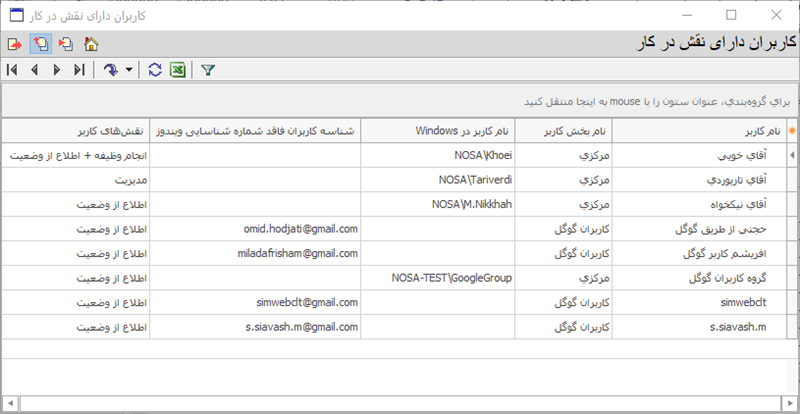Open the filter funnel tool
The height and width of the screenshot is (414, 800).
coord(207,70)
